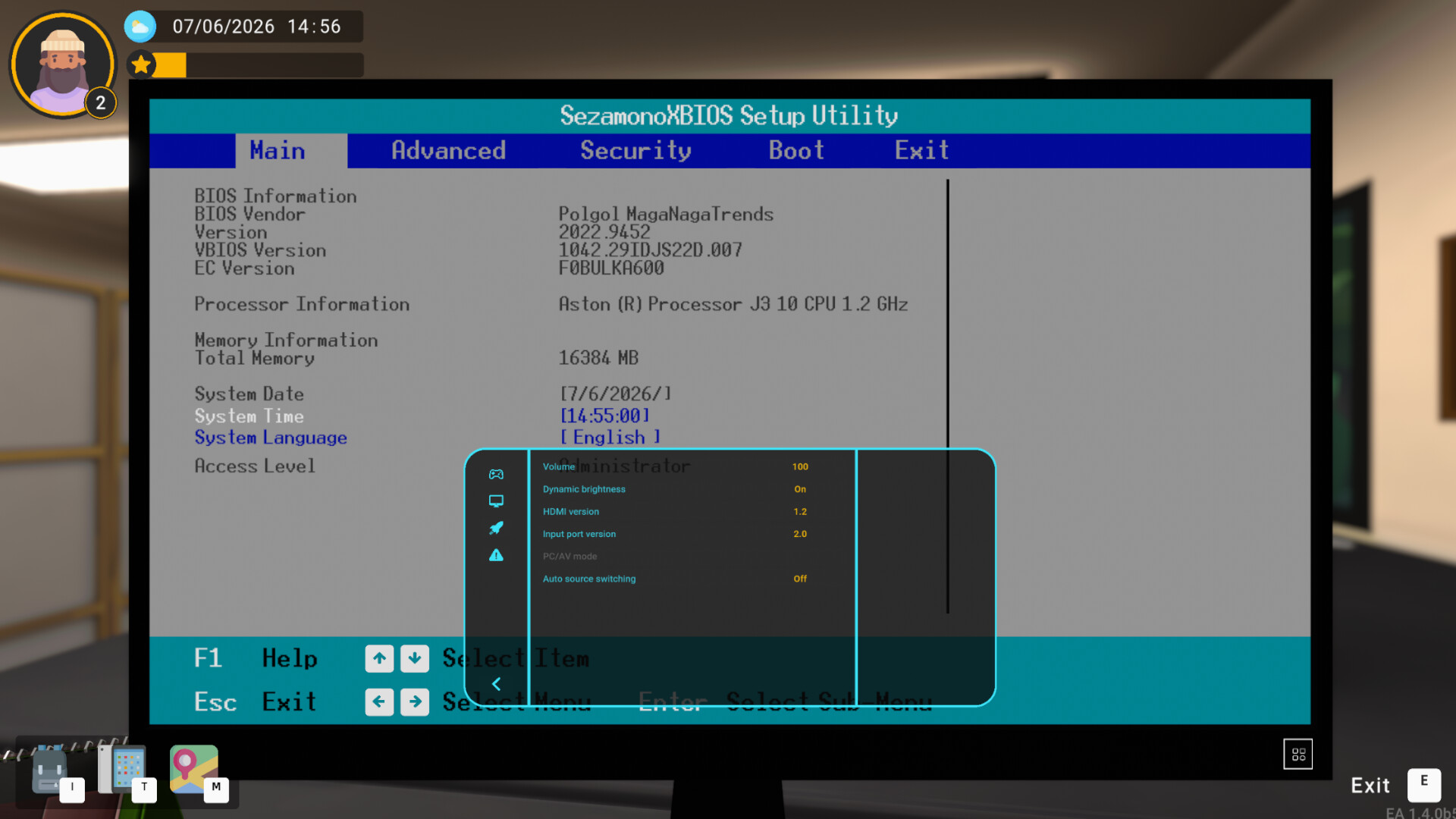Click the Volume setting label
This screenshot has height=819, width=1456.
[x=559, y=467]
